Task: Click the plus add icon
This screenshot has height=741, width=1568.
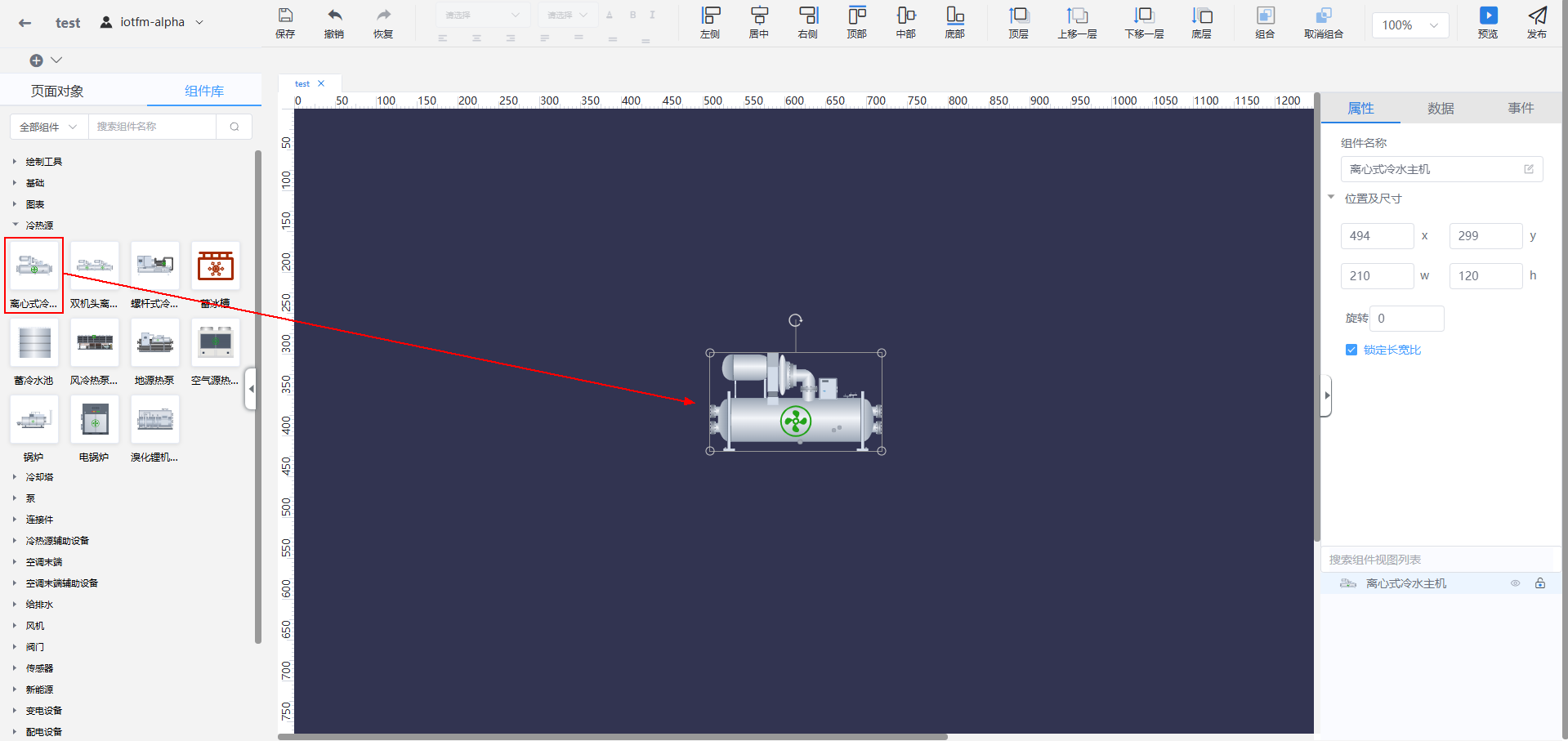Action: pos(36,60)
